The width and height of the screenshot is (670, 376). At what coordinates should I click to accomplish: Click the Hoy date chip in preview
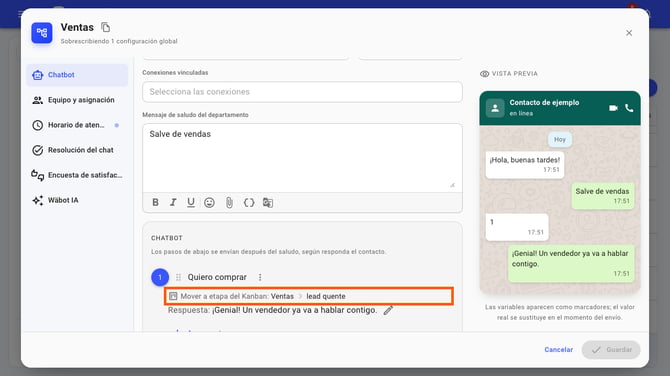[x=560, y=139]
